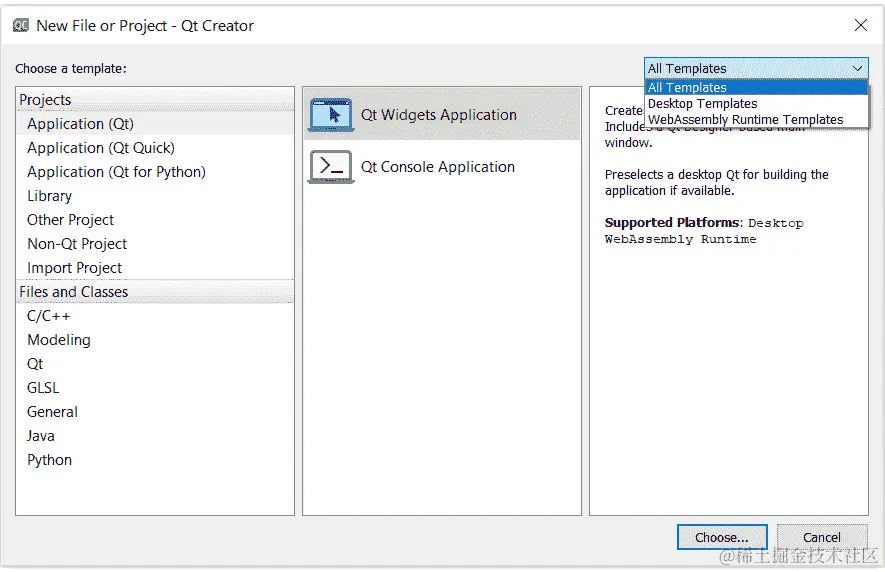Screen dimensions: 885x572
Task: Select GLSL file category
Action: pyautogui.click(x=155, y=388)
